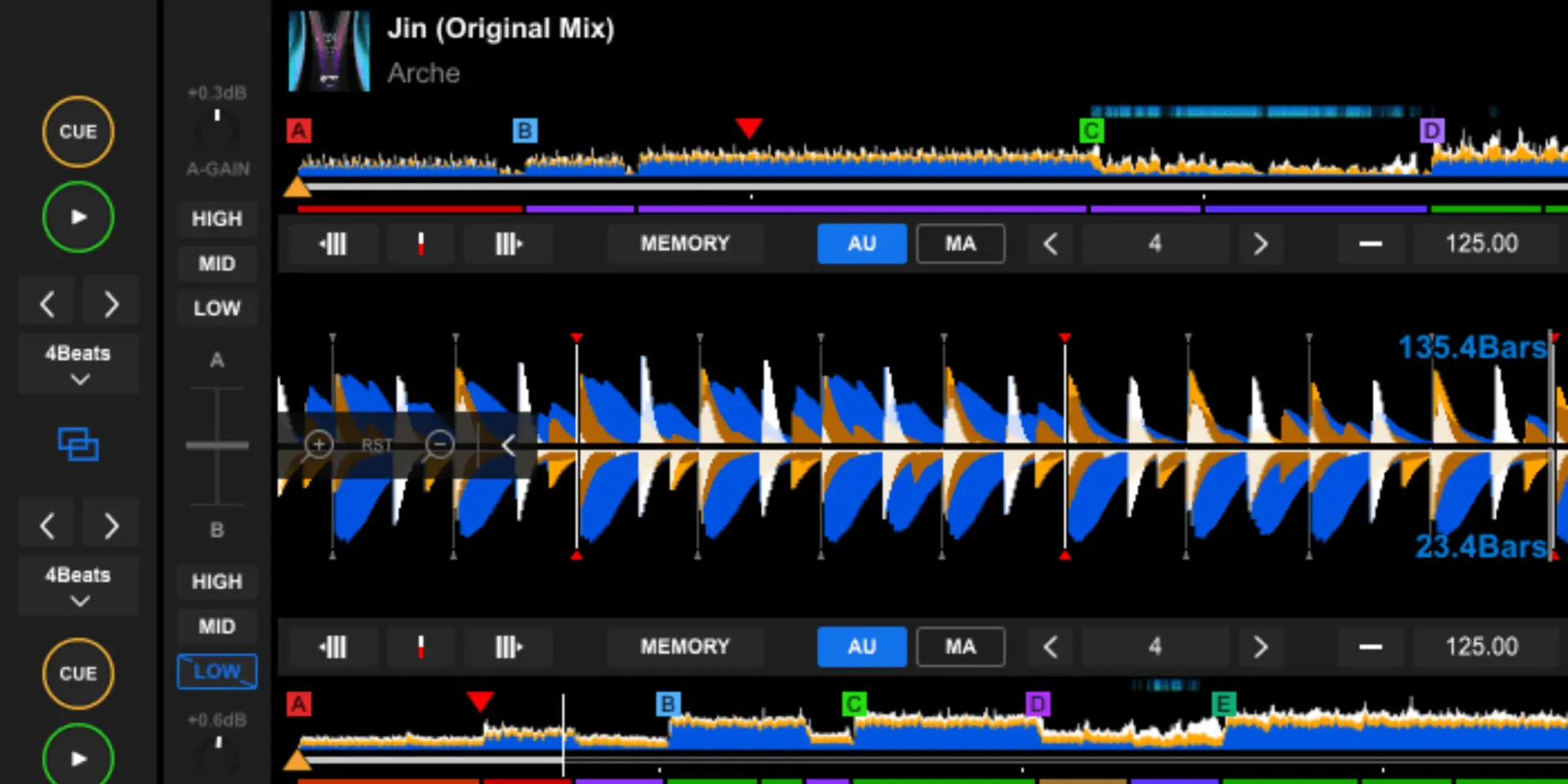The height and width of the screenshot is (784, 1568).
Task: Click the A/B crossfader slider handle
Action: pyautogui.click(x=217, y=445)
